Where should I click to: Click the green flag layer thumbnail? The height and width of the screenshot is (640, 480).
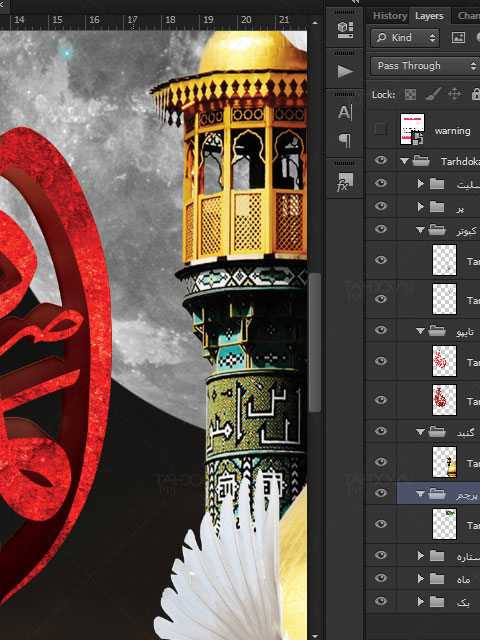tap(444, 524)
